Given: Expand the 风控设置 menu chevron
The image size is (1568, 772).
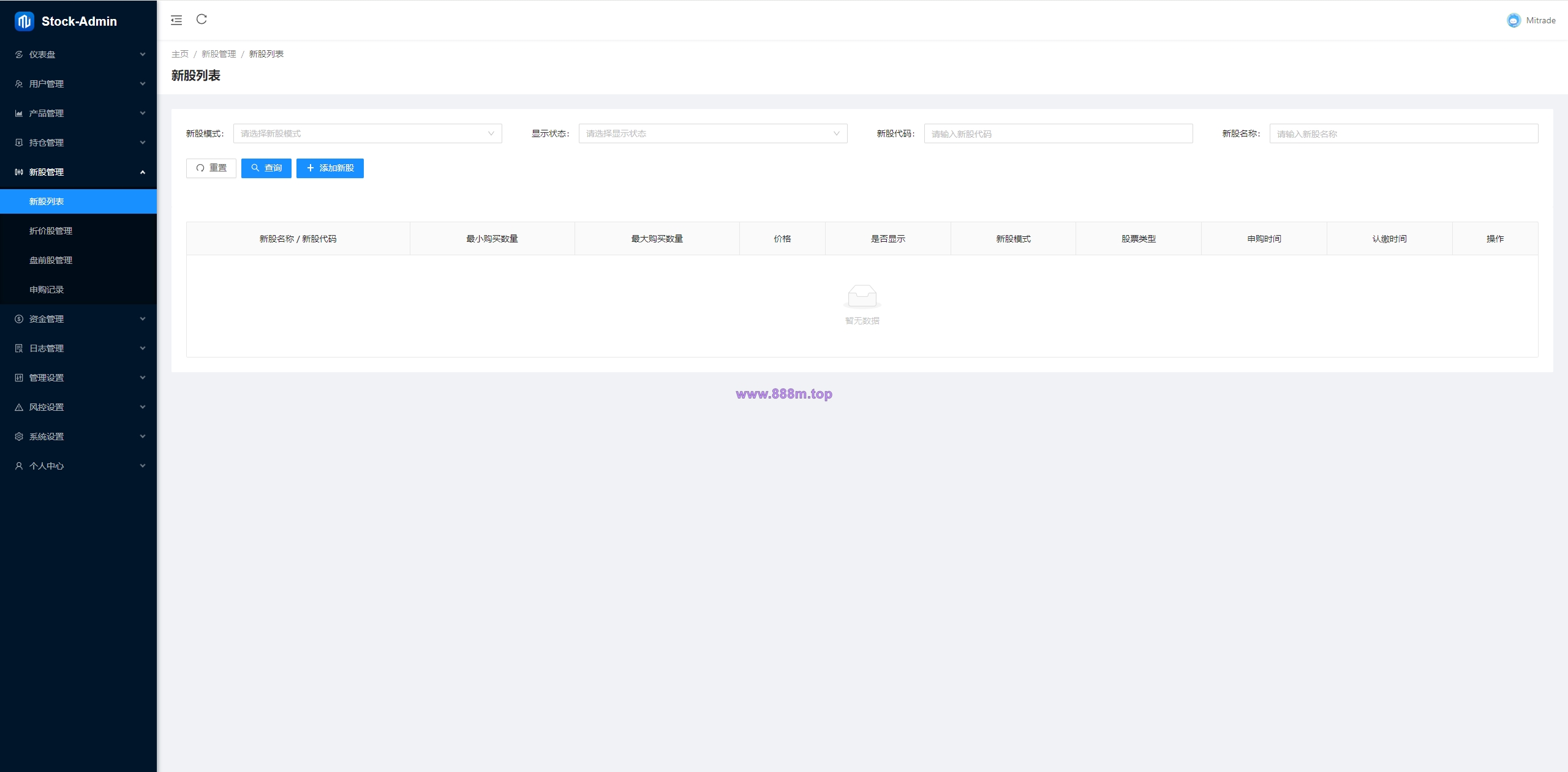Looking at the screenshot, I should 143,407.
